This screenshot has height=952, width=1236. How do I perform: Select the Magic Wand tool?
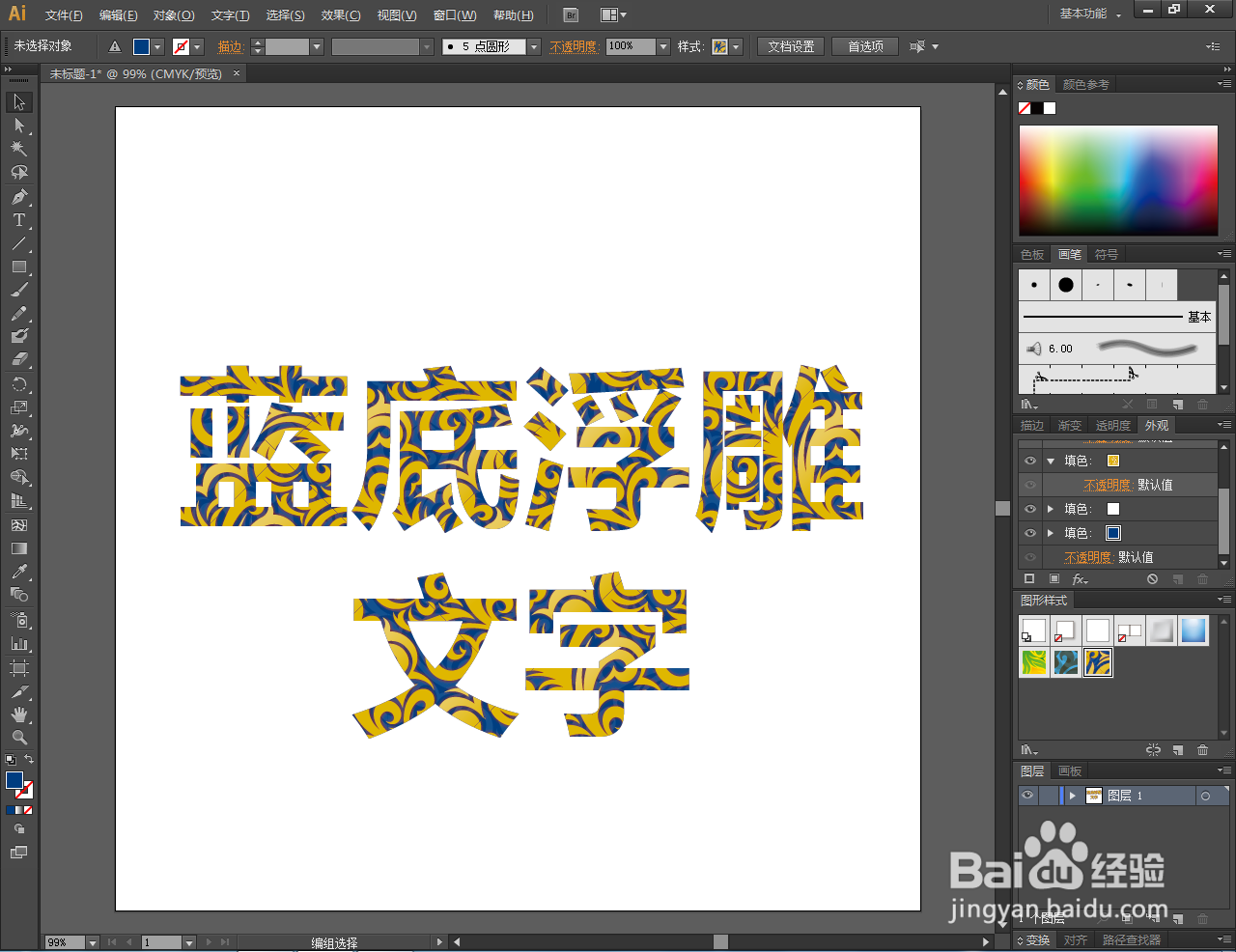(19, 148)
